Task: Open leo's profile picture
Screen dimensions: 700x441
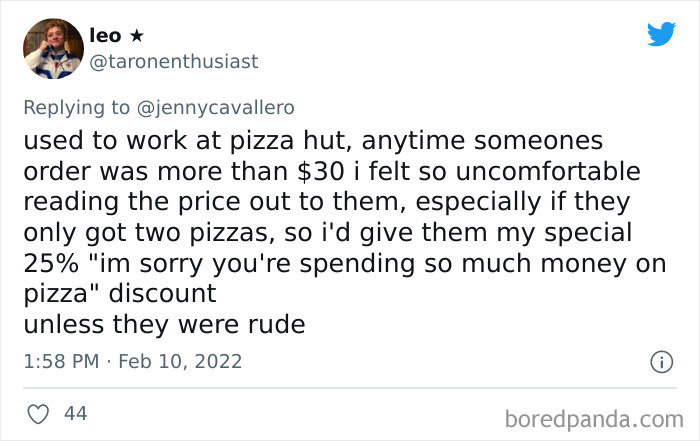Action: coord(50,46)
